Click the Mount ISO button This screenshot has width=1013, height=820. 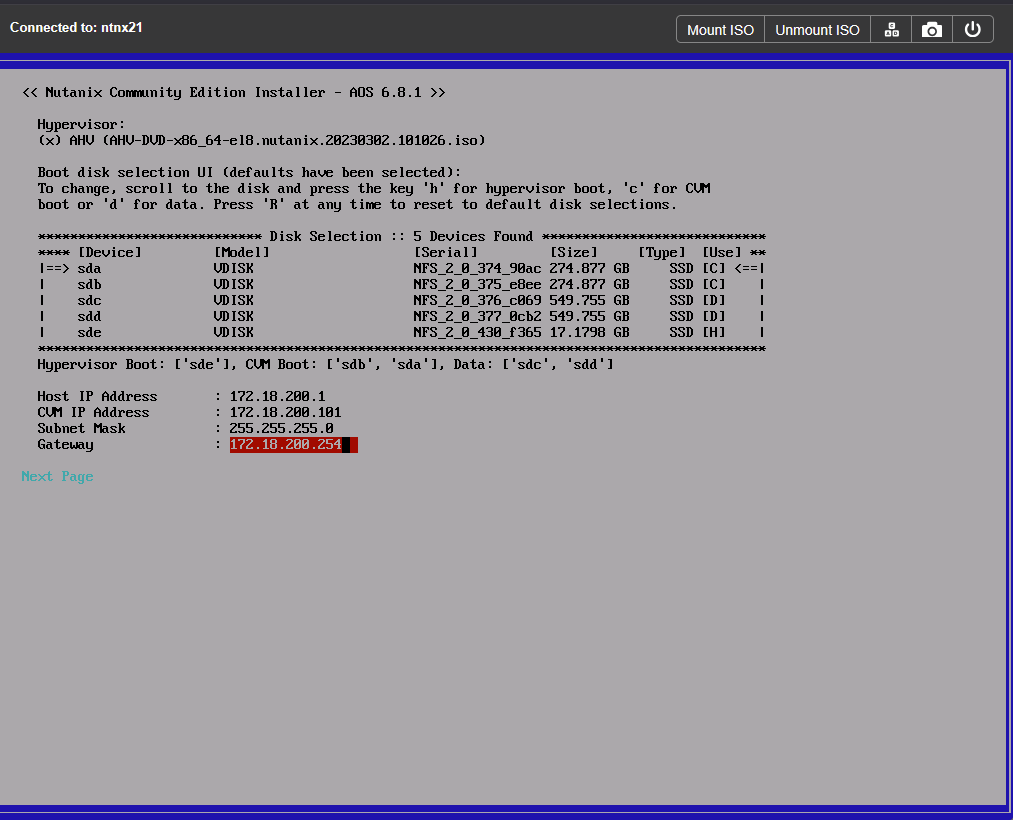tap(720, 30)
